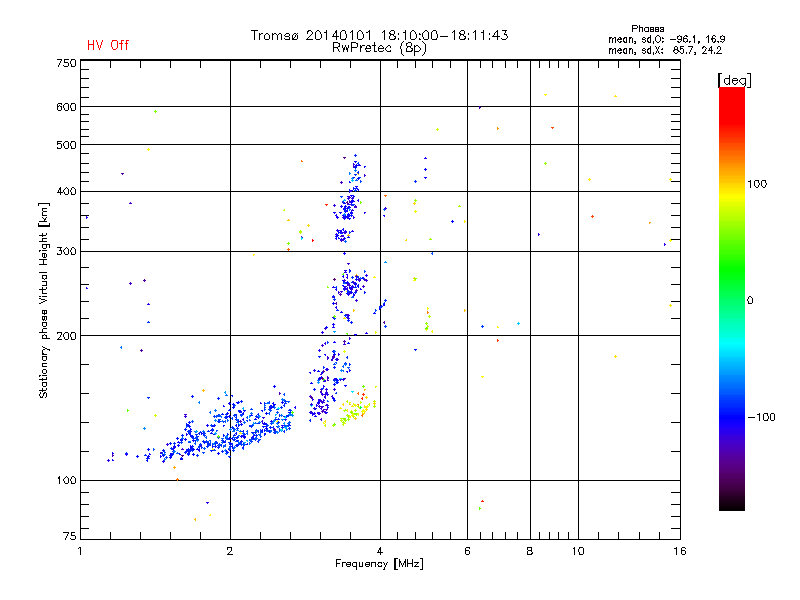Click the y-axis tick label "750"

point(66,63)
